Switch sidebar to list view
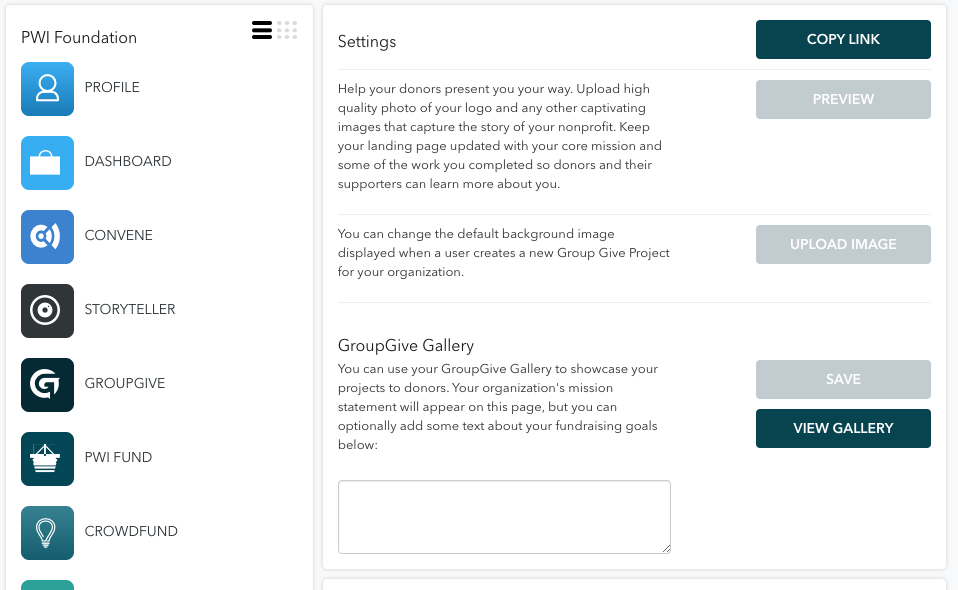Viewport: 958px width, 590px height. [262, 30]
